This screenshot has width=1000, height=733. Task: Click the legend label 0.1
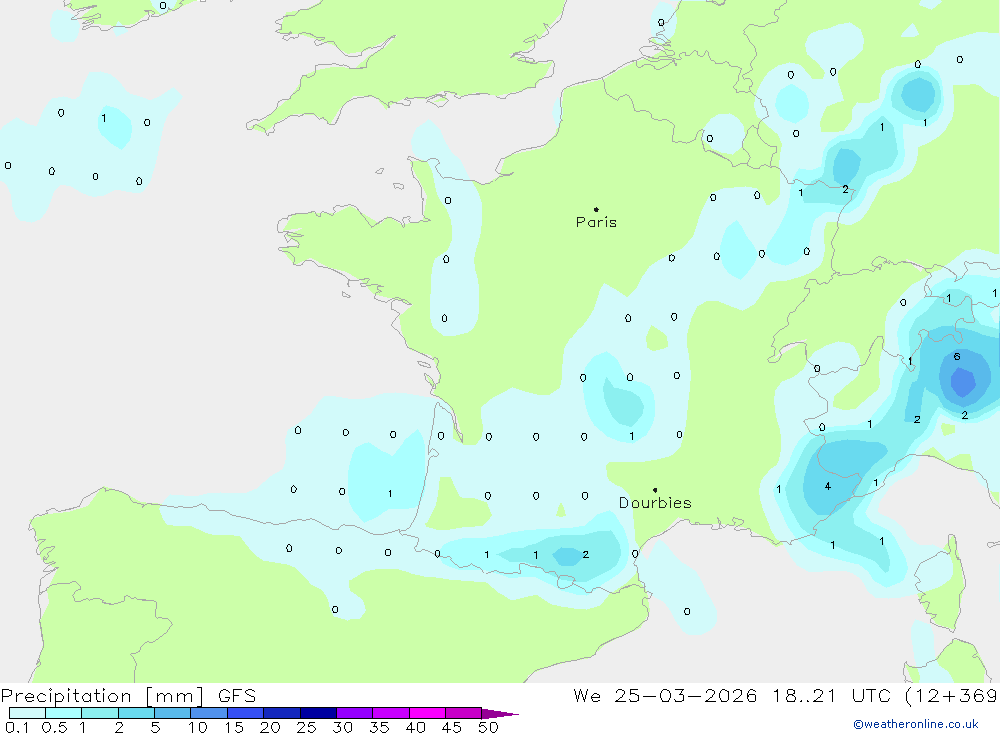point(17,727)
